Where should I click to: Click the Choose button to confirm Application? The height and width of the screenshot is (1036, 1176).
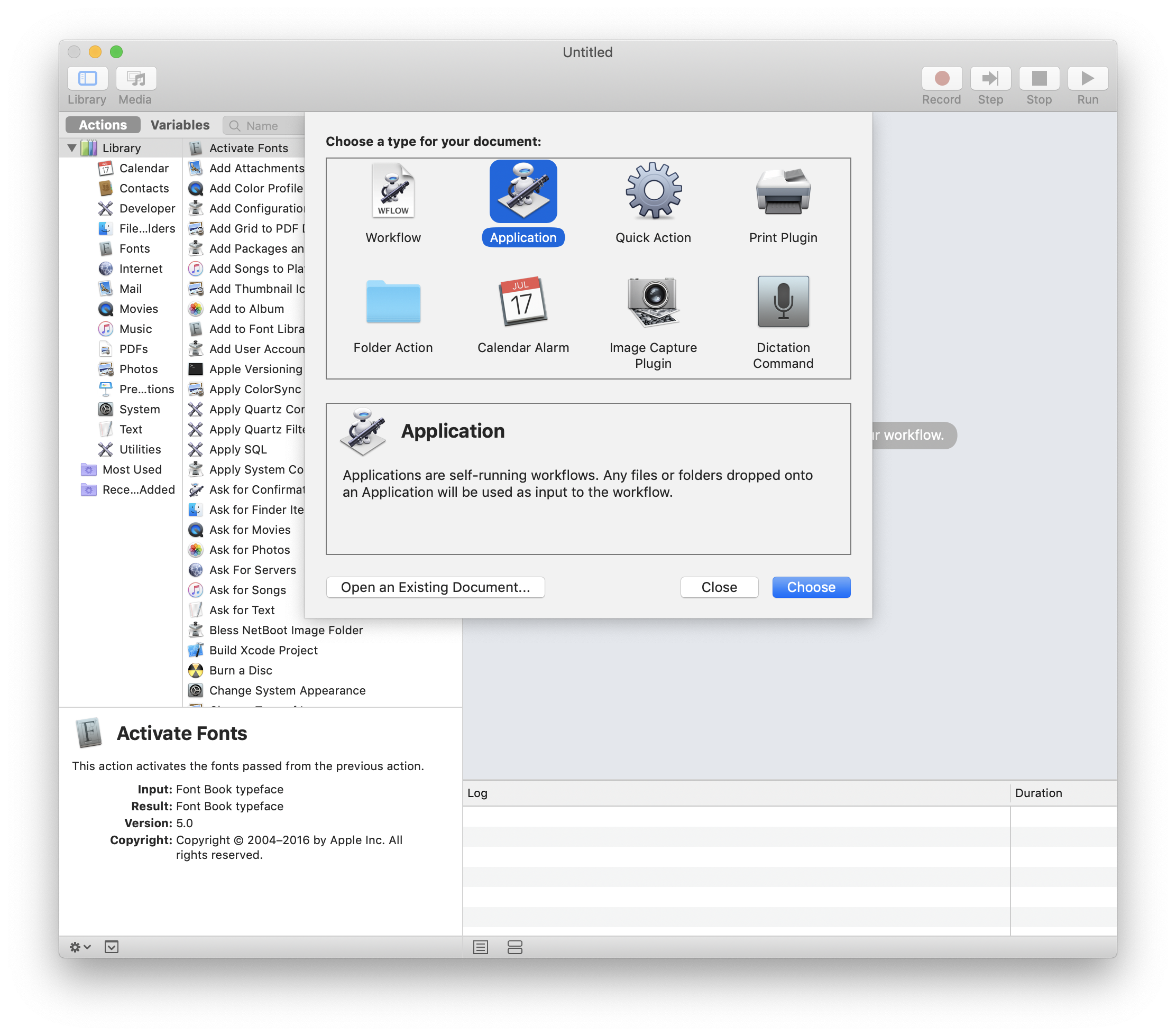(811, 587)
